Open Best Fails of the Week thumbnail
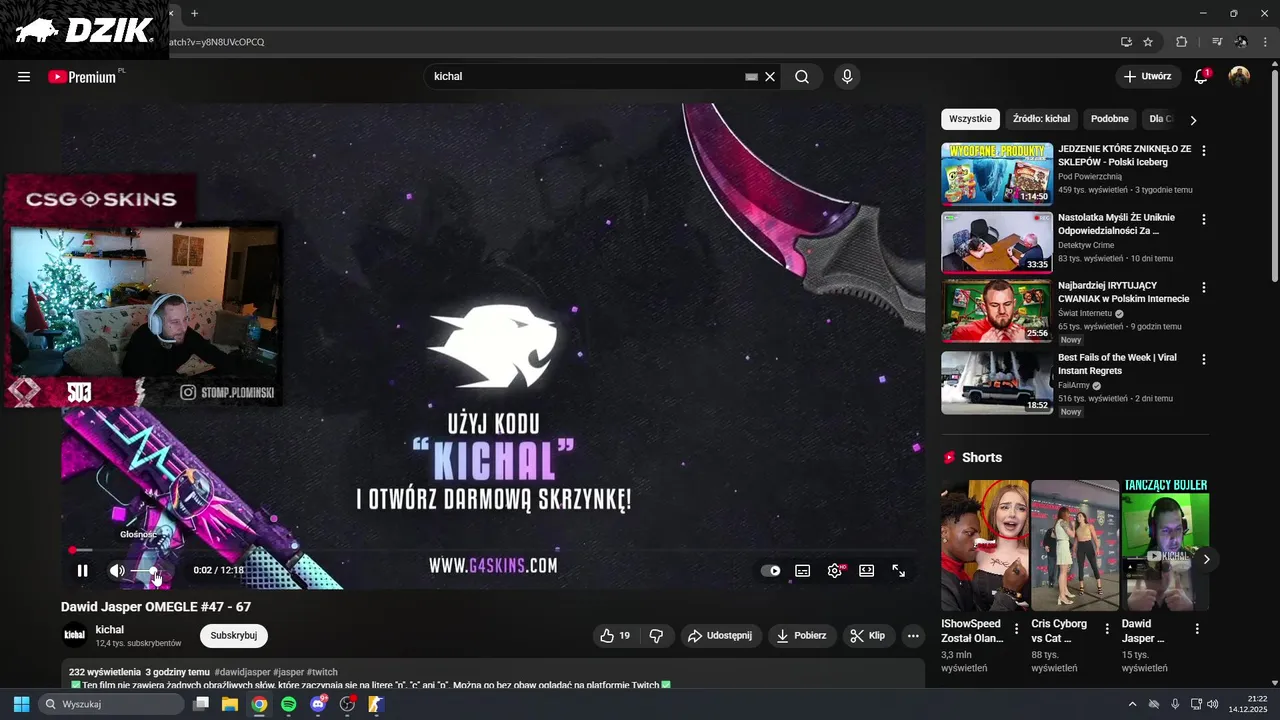Viewport: 1280px width, 720px height. 997,382
